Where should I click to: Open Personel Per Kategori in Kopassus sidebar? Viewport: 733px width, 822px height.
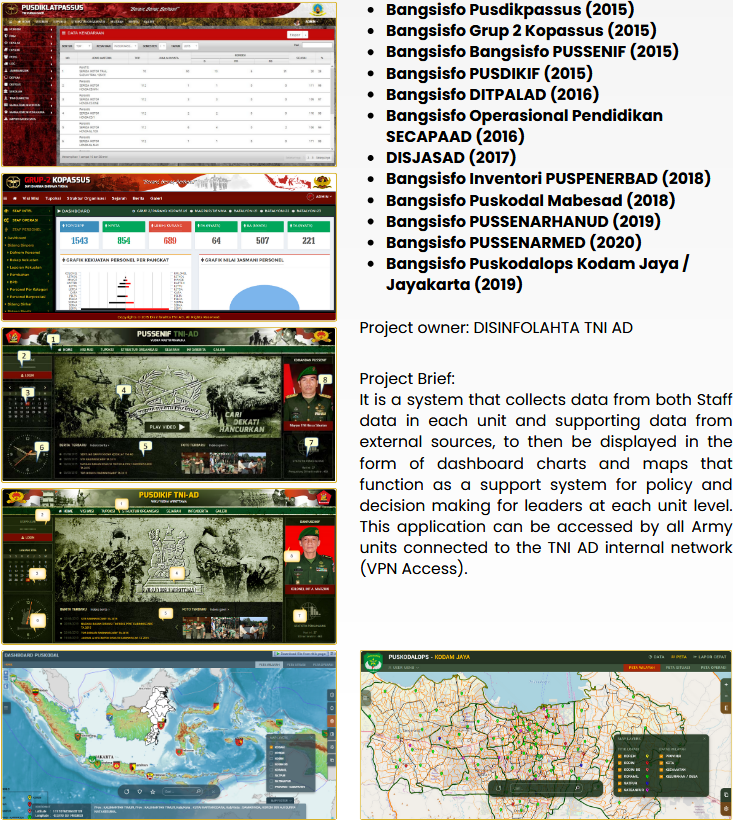(29, 289)
